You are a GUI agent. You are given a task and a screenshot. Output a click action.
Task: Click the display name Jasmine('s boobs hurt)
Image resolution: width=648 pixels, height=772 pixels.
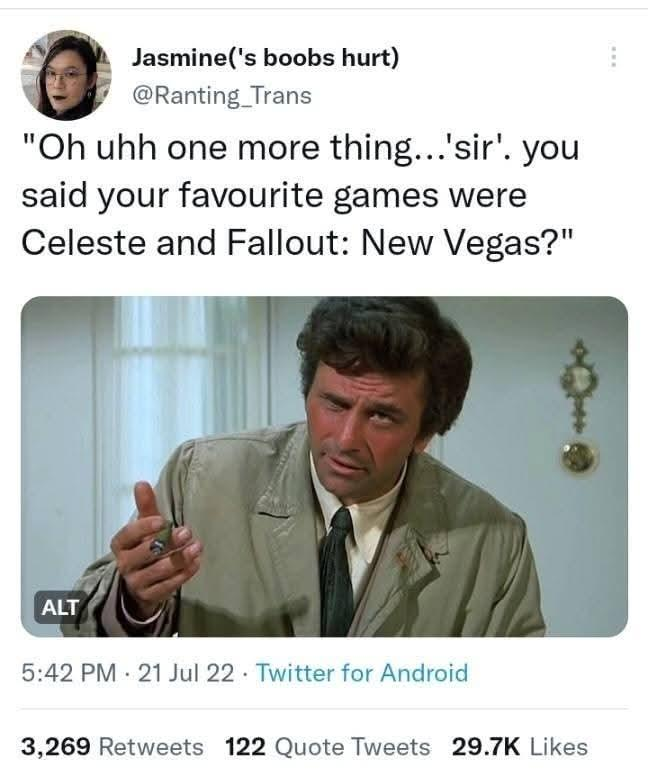click(265, 58)
